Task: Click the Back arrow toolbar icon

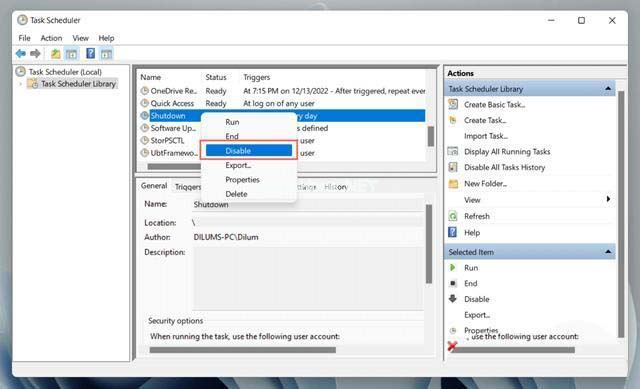Action: (20, 53)
